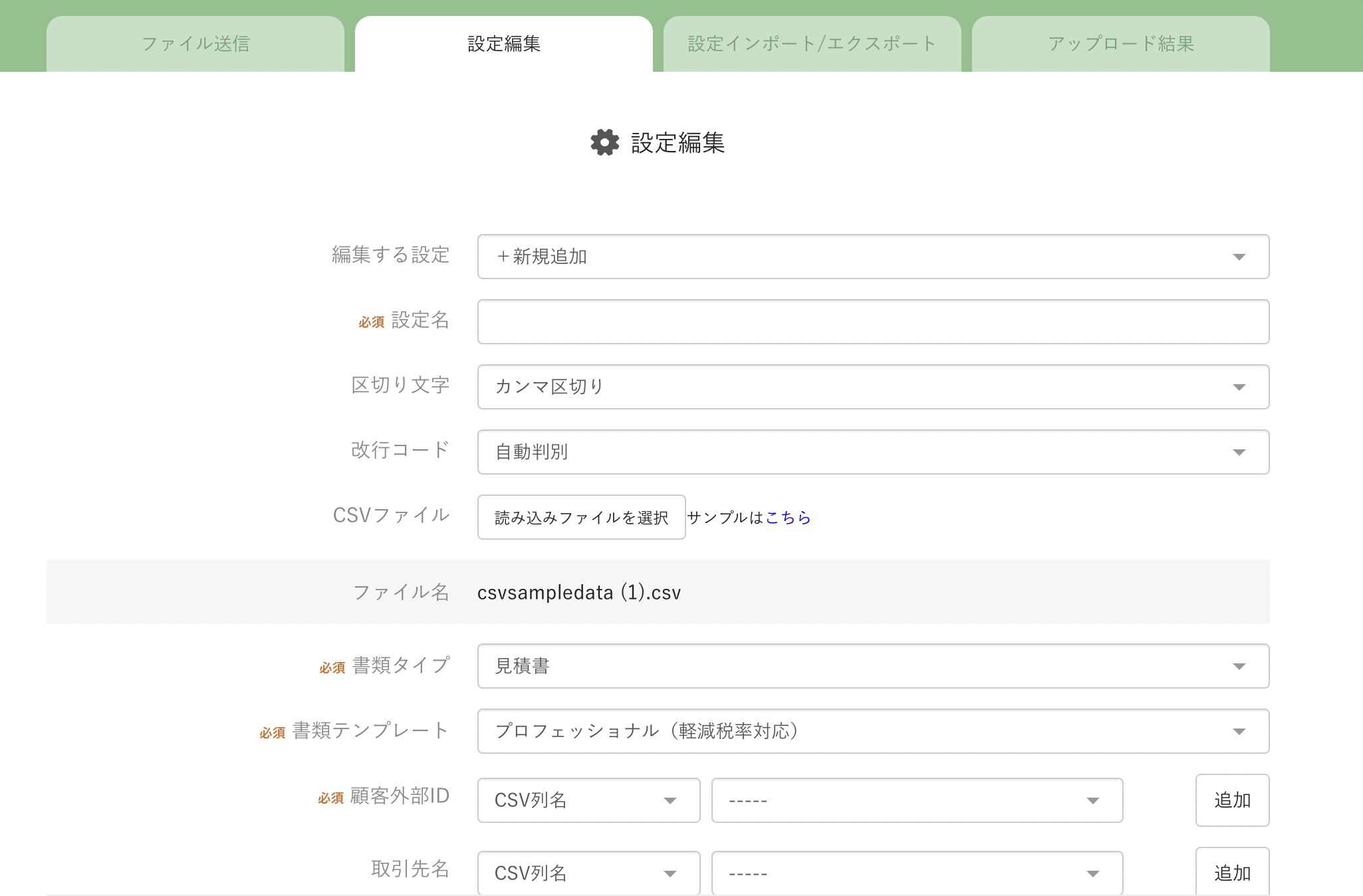Click 追加 button in 顧客外部ID row

tap(1232, 800)
